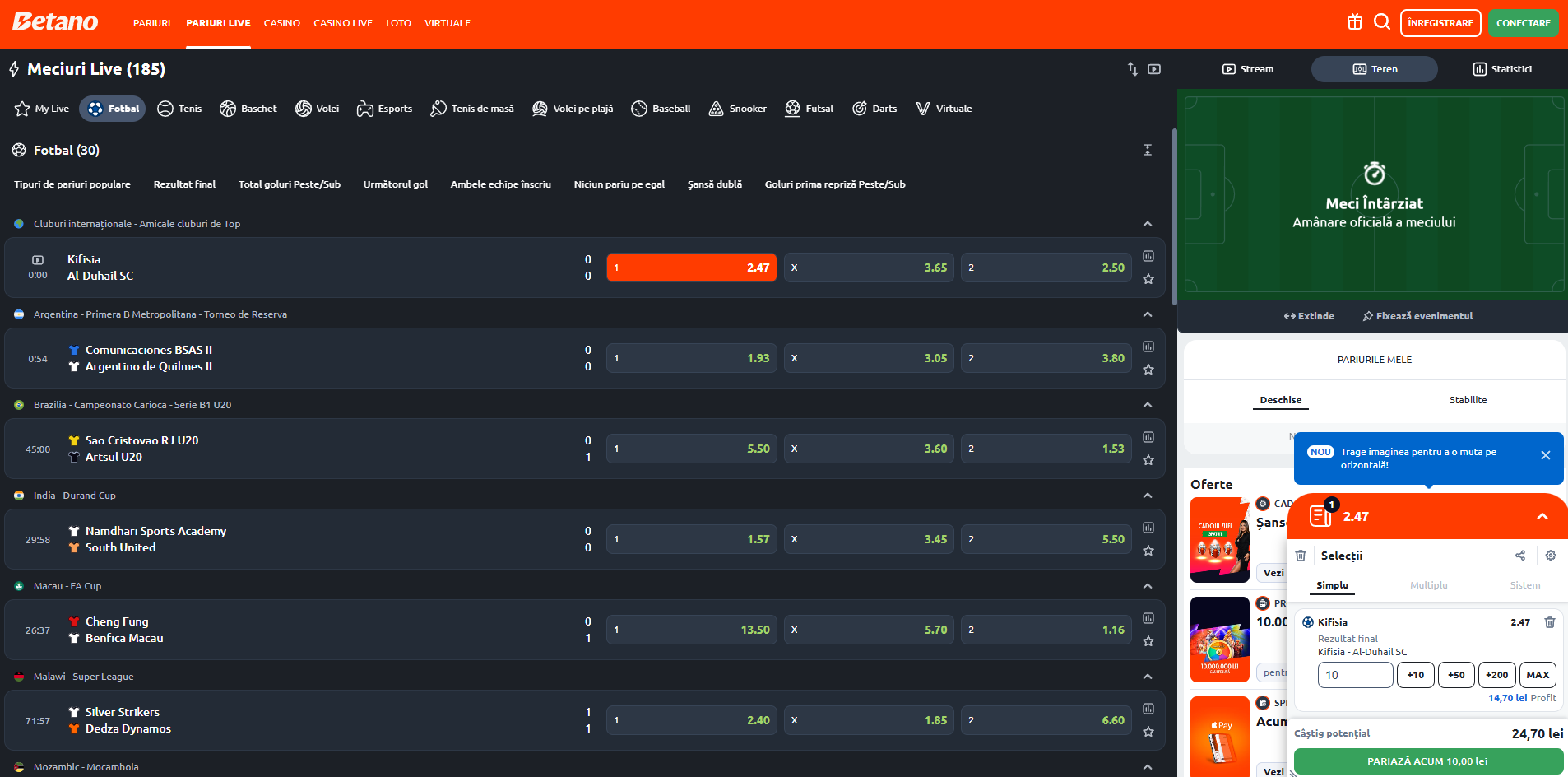Open statistics icon for Sao Cristovao match
Image resolution: width=1568 pixels, height=777 pixels.
coord(1148,437)
